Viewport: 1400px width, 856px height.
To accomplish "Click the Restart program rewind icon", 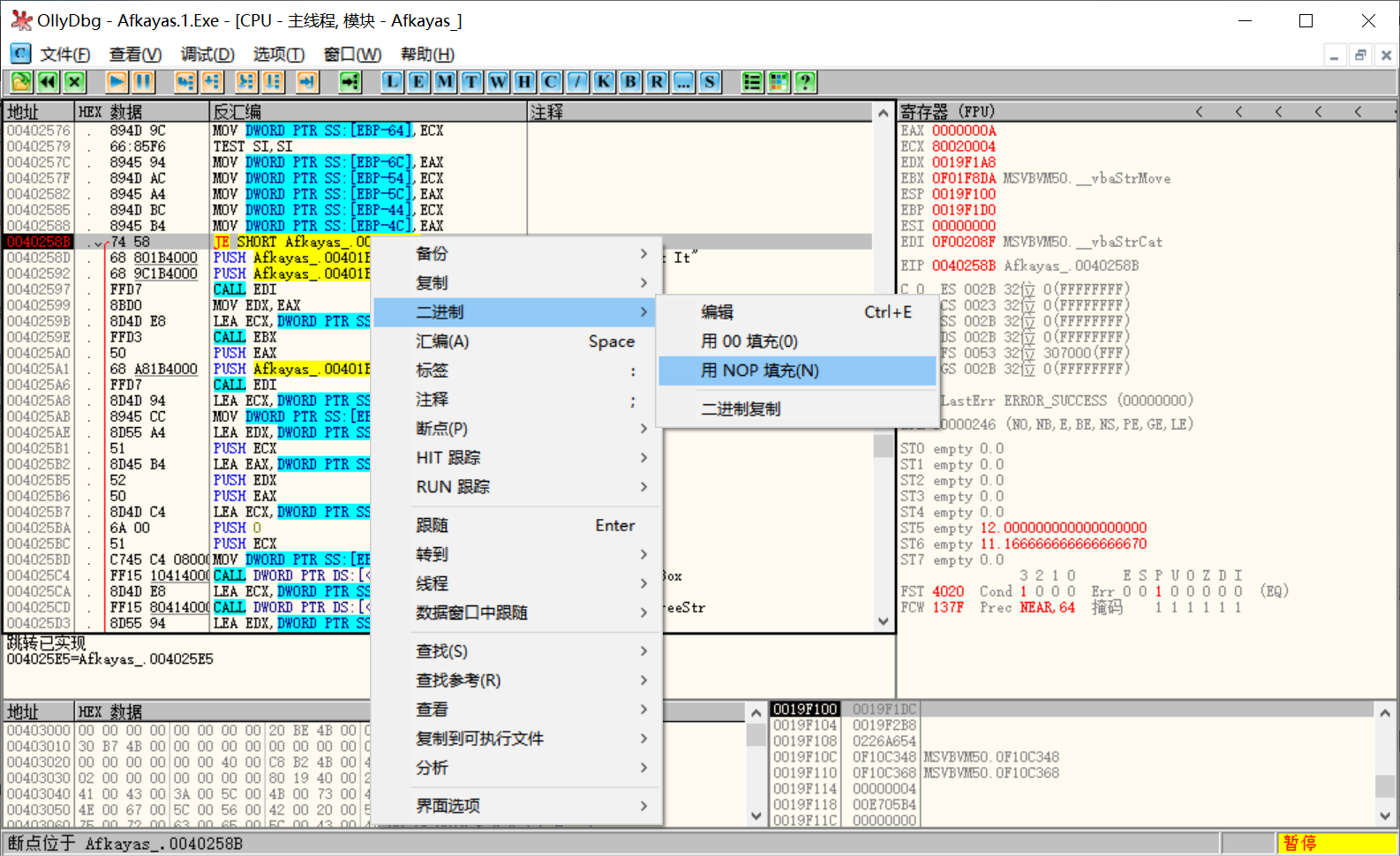I will coord(48,82).
